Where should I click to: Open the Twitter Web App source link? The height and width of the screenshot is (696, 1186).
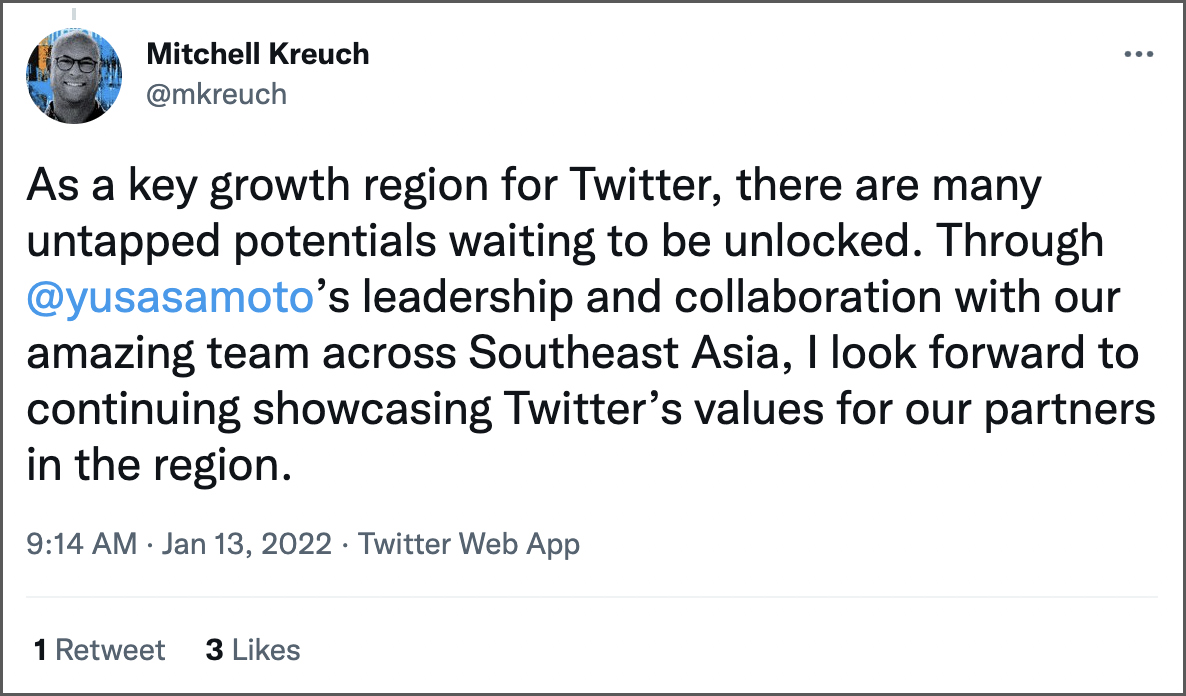(x=469, y=544)
